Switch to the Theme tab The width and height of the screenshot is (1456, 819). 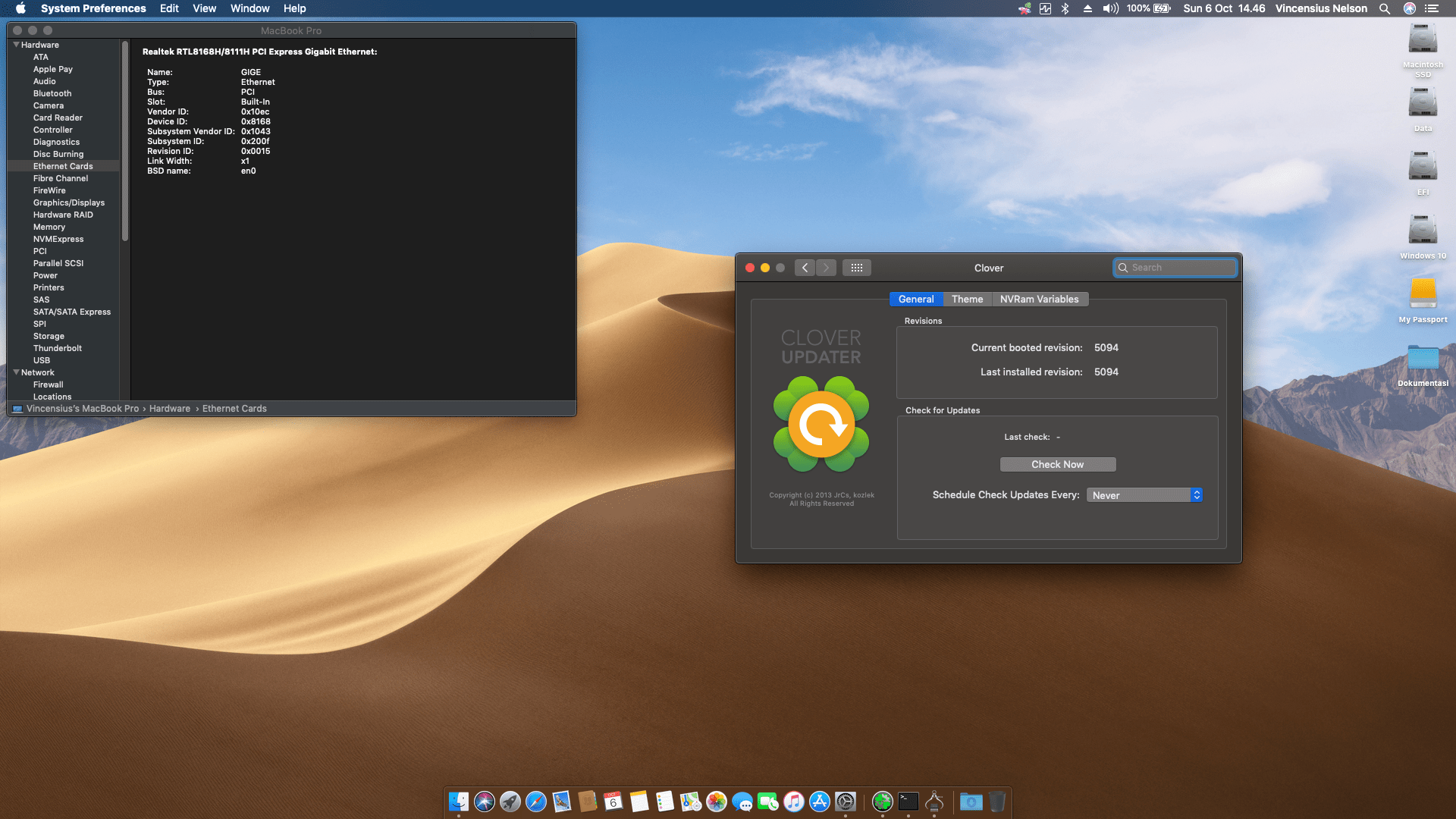pos(967,299)
